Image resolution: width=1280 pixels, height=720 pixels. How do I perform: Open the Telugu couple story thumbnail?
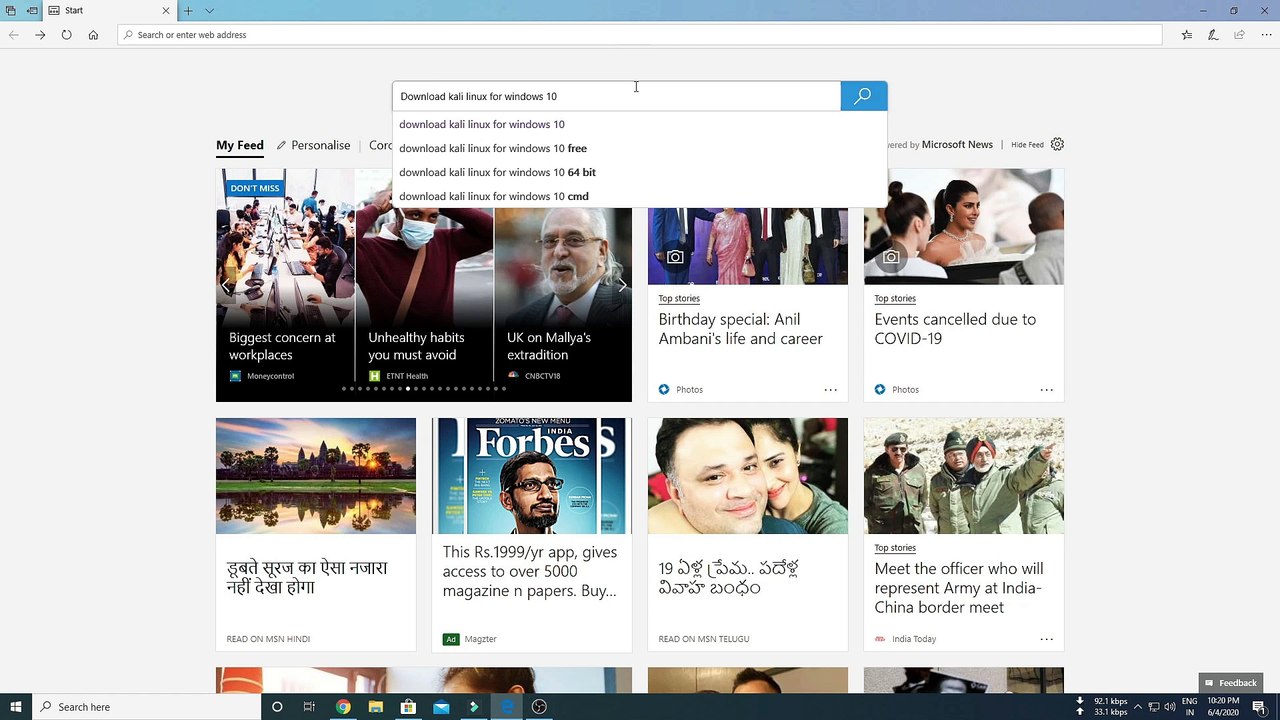coord(748,476)
